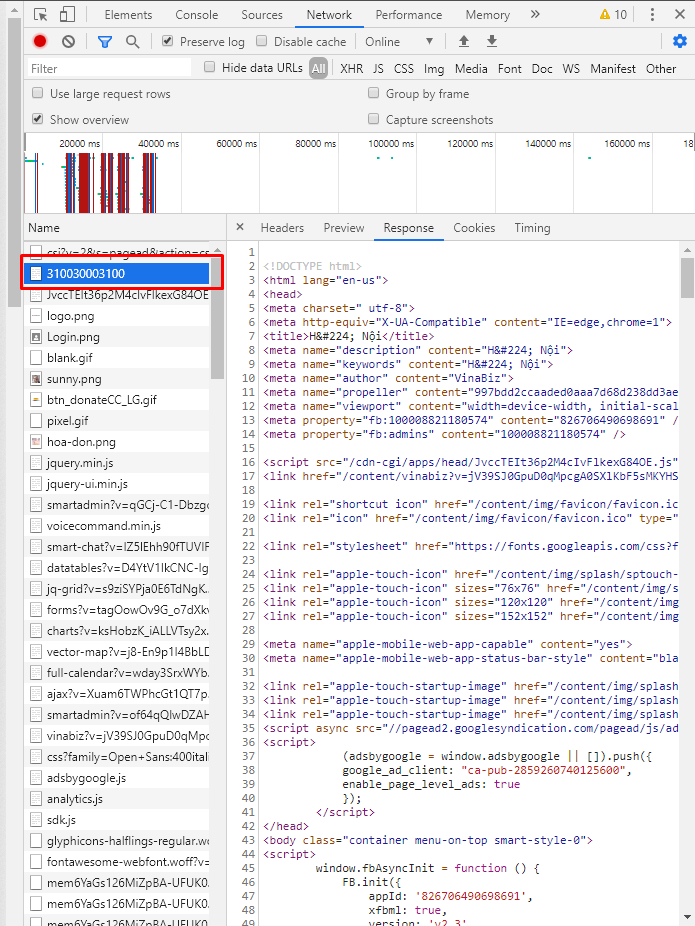Open the Timing tab of the request
Viewport: 695px width, 926px height.
tap(532, 228)
